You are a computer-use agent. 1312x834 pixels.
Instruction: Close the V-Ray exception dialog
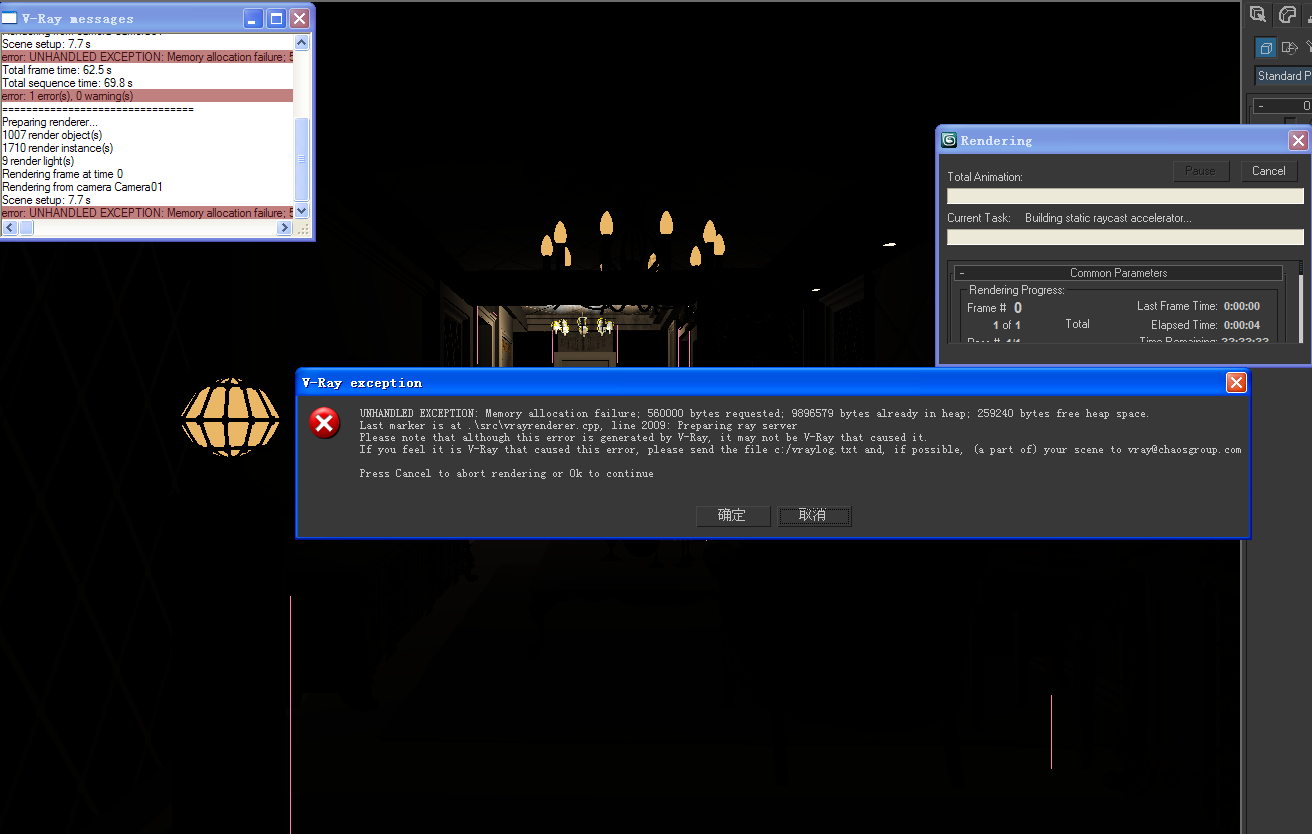click(x=1236, y=382)
